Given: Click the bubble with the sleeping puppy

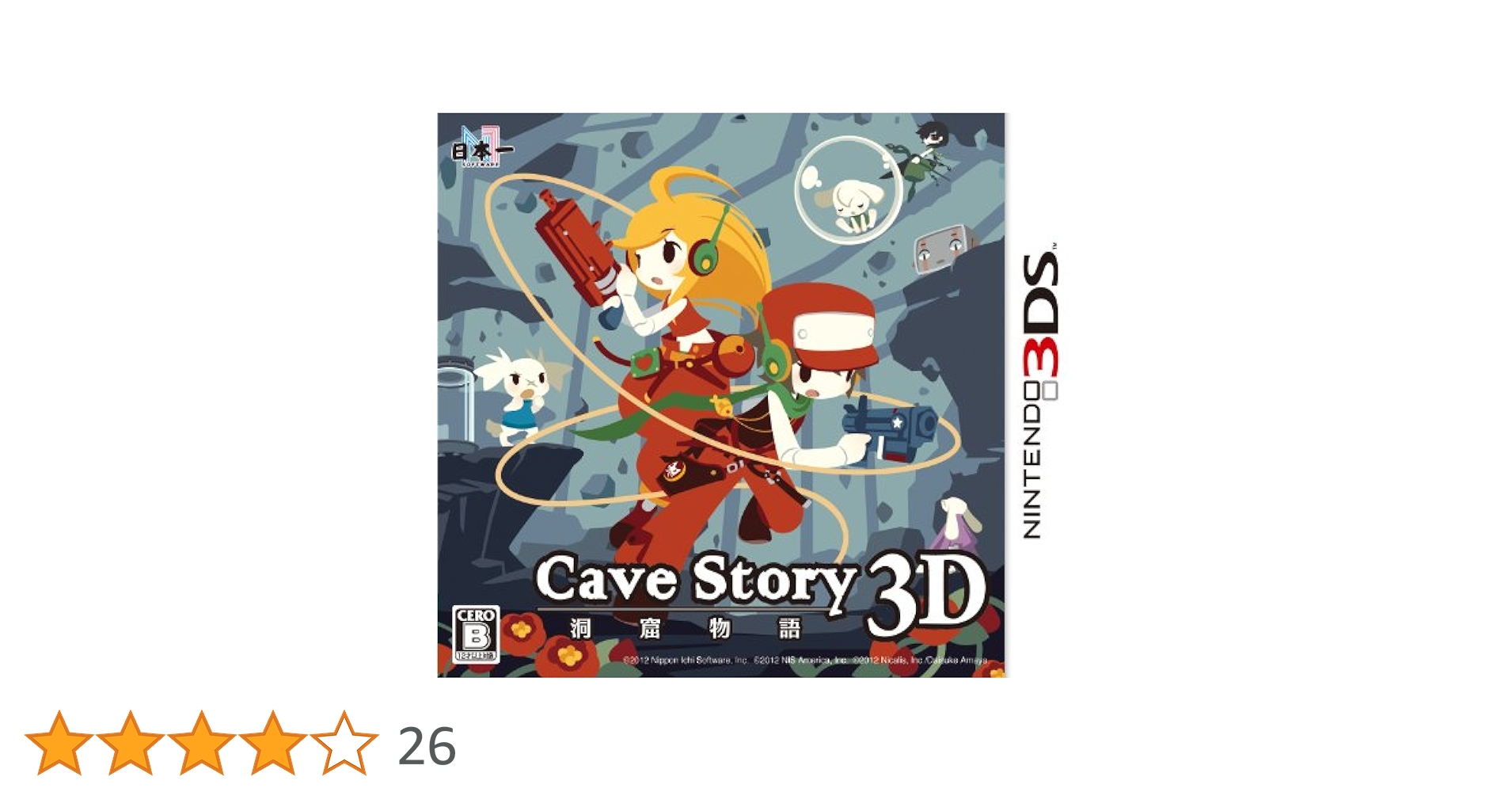Looking at the screenshot, I should tap(848, 189).
